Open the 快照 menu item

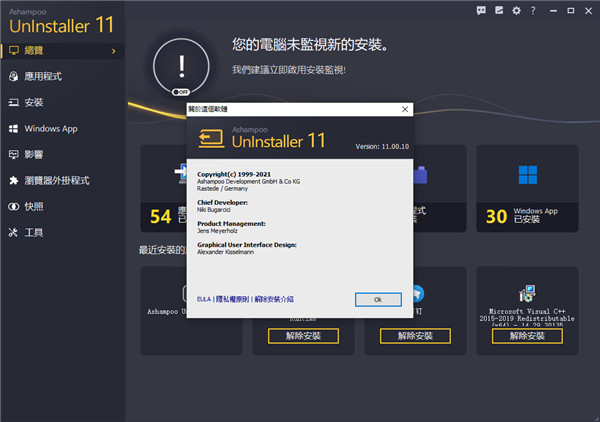click(x=63, y=207)
